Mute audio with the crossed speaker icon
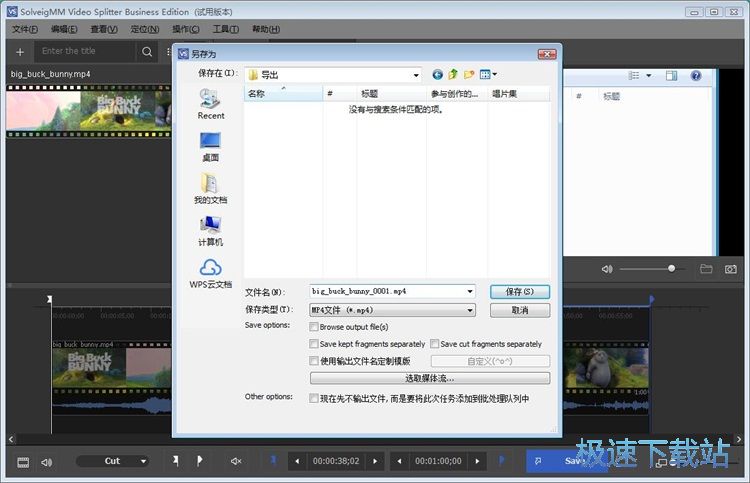750x483 pixels. (x=236, y=461)
